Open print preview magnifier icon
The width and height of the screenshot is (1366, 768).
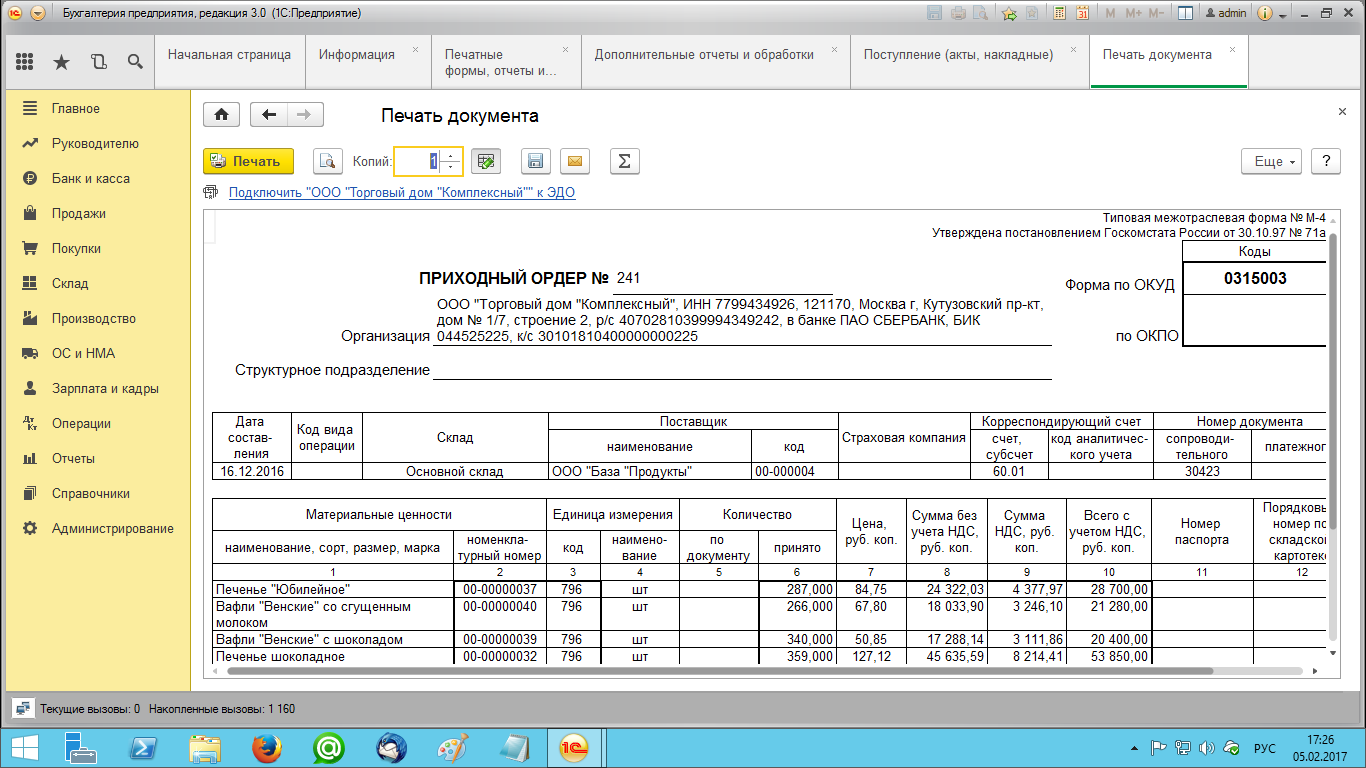[x=328, y=161]
